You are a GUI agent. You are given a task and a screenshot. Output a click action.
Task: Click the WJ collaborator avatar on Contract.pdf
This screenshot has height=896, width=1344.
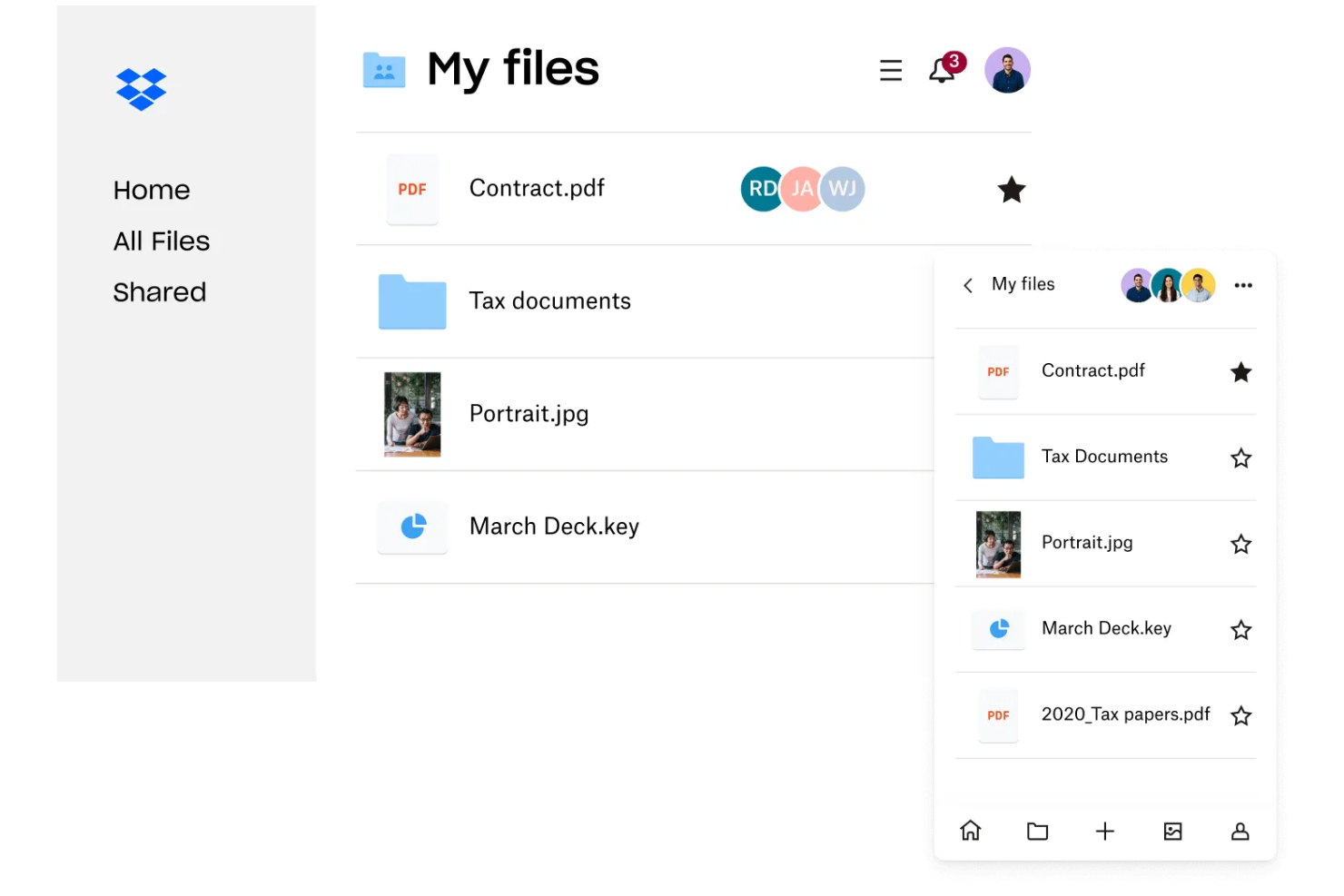843,189
